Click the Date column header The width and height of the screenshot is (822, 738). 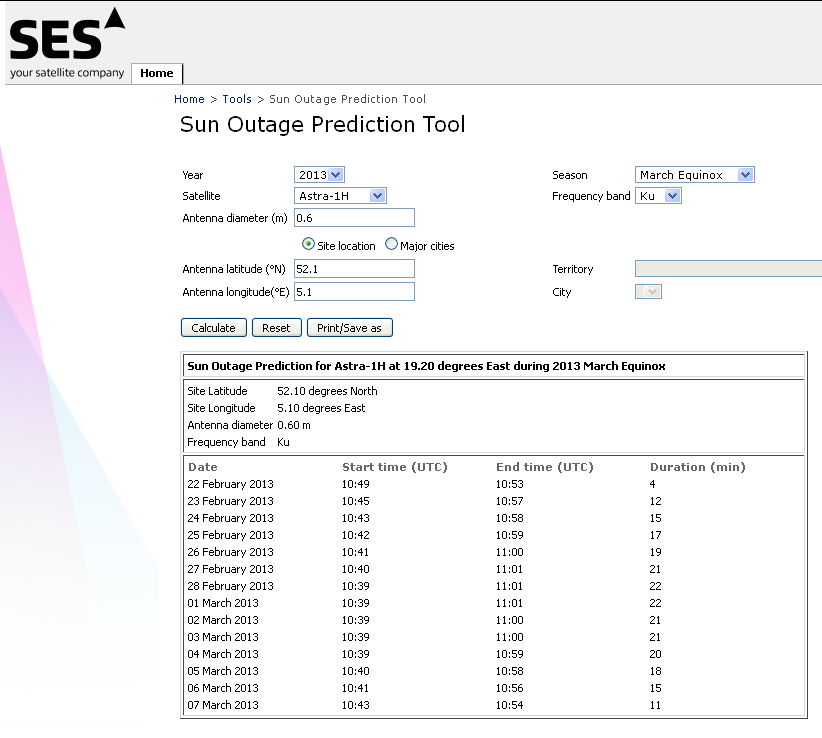(202, 467)
